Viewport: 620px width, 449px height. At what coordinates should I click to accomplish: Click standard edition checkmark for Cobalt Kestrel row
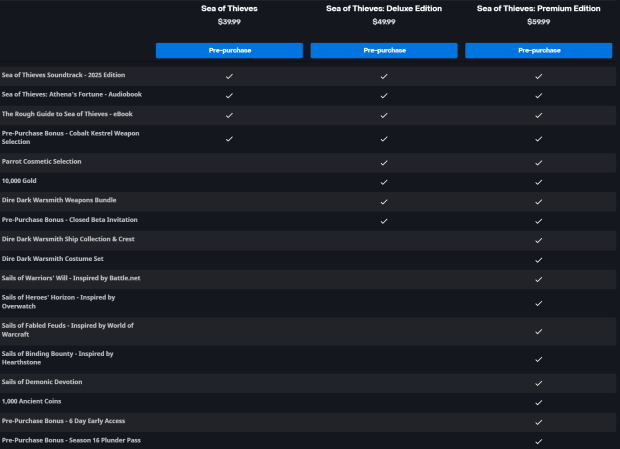click(x=229, y=139)
